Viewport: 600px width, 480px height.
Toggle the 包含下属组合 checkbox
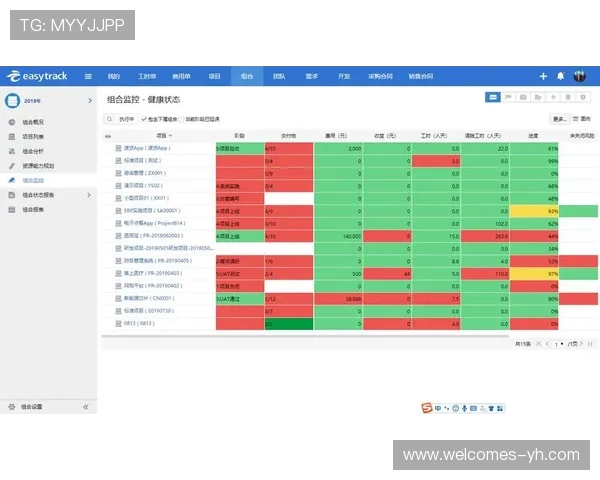tap(141, 118)
